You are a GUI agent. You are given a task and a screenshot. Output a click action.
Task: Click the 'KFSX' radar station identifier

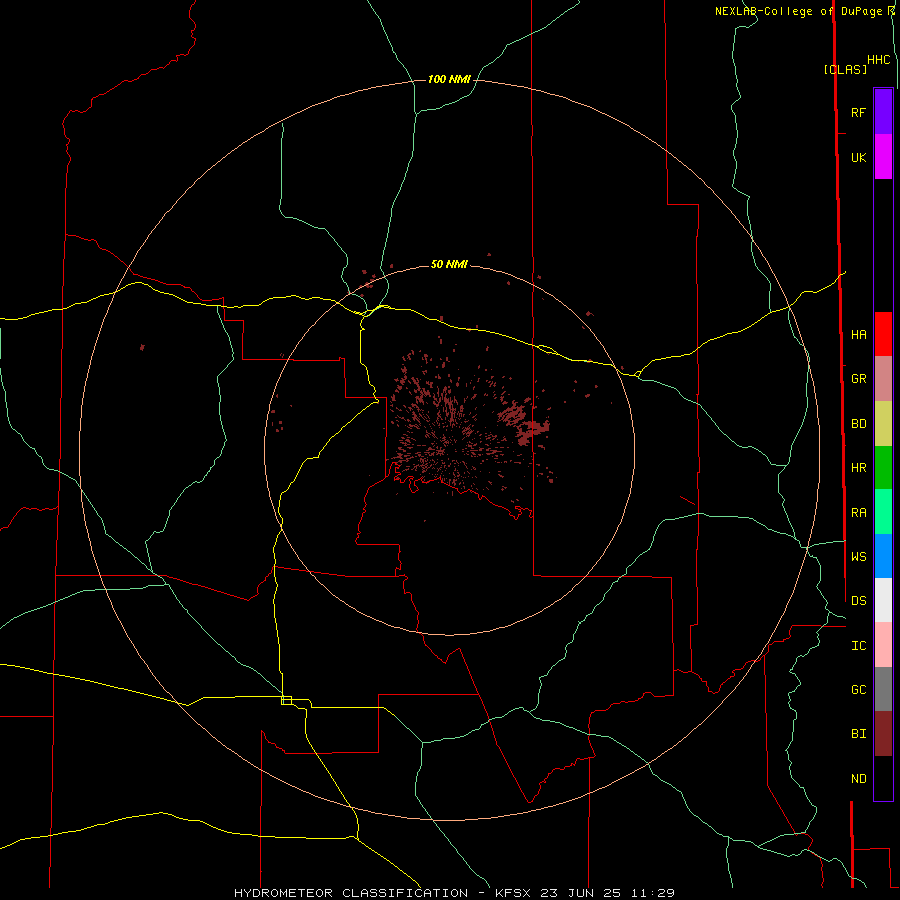pyautogui.click(x=513, y=893)
